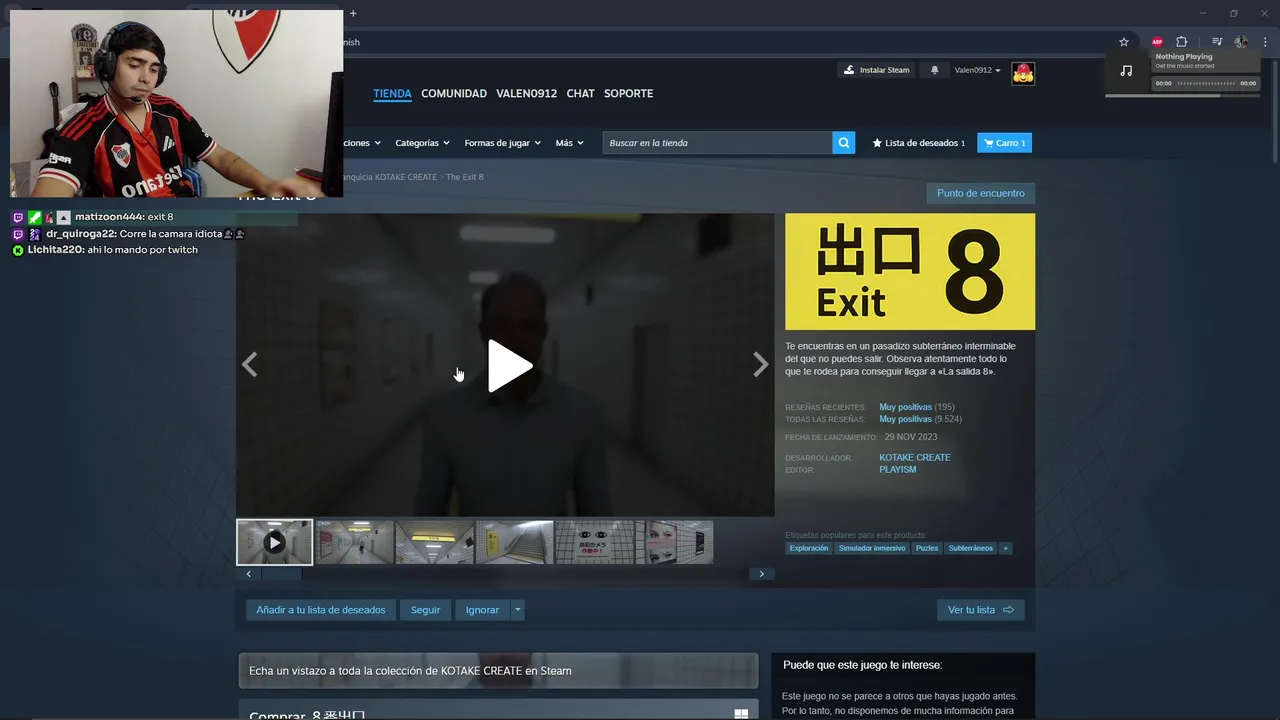Select the yellow door stairs thumbnail
The image size is (1280, 720).
pyautogui.click(x=514, y=542)
